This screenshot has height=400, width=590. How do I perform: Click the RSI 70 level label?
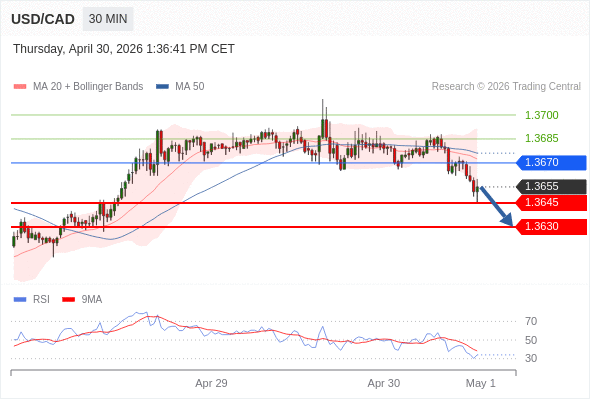[x=531, y=321]
